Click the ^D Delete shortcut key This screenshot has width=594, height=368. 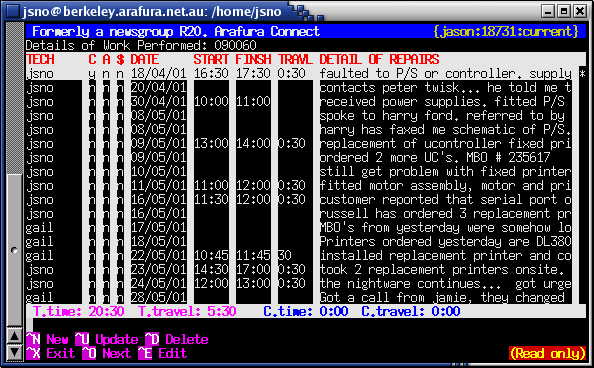[x=177, y=339]
